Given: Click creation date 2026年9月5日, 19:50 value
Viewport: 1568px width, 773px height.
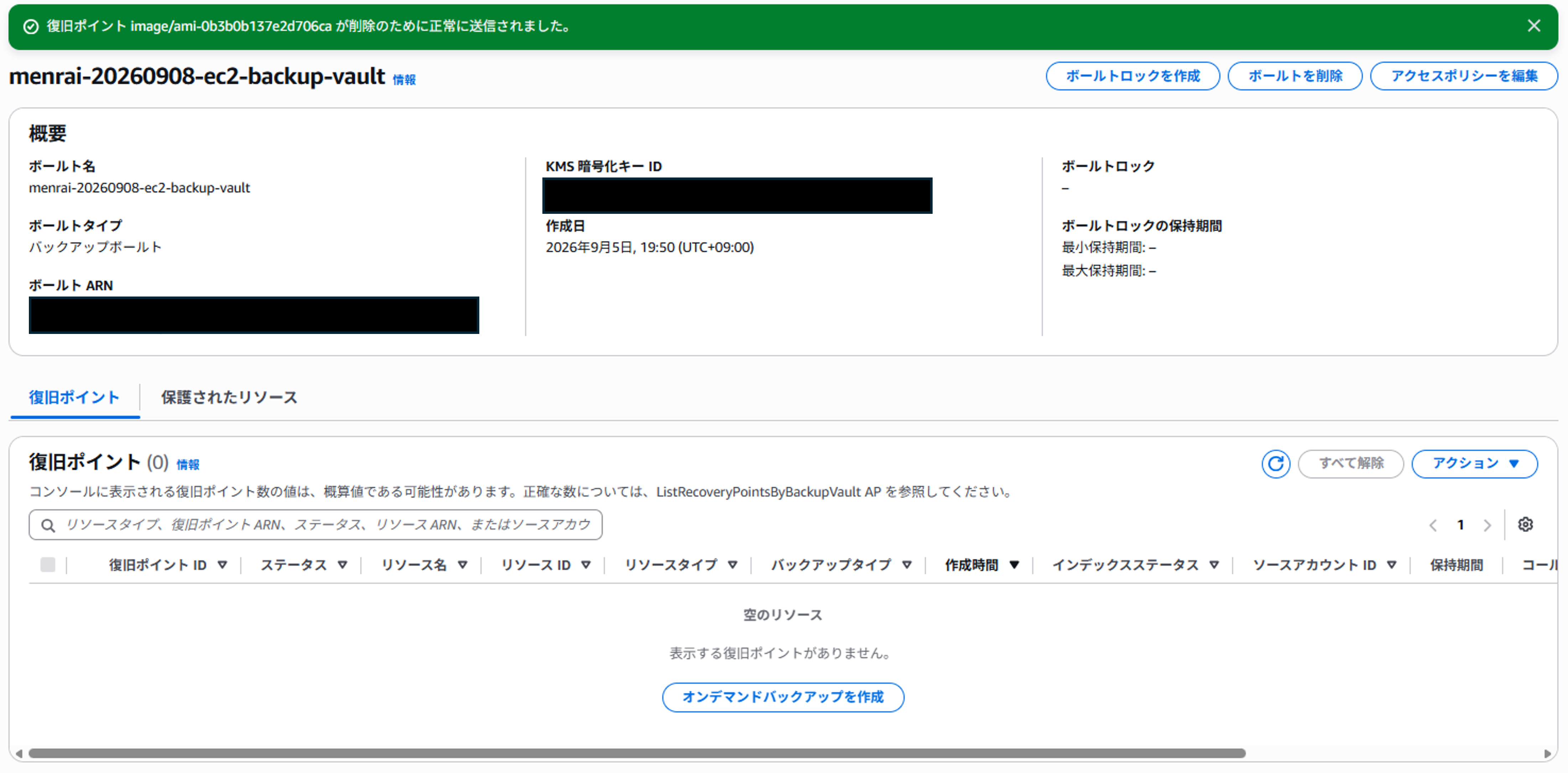Looking at the screenshot, I should (650, 247).
